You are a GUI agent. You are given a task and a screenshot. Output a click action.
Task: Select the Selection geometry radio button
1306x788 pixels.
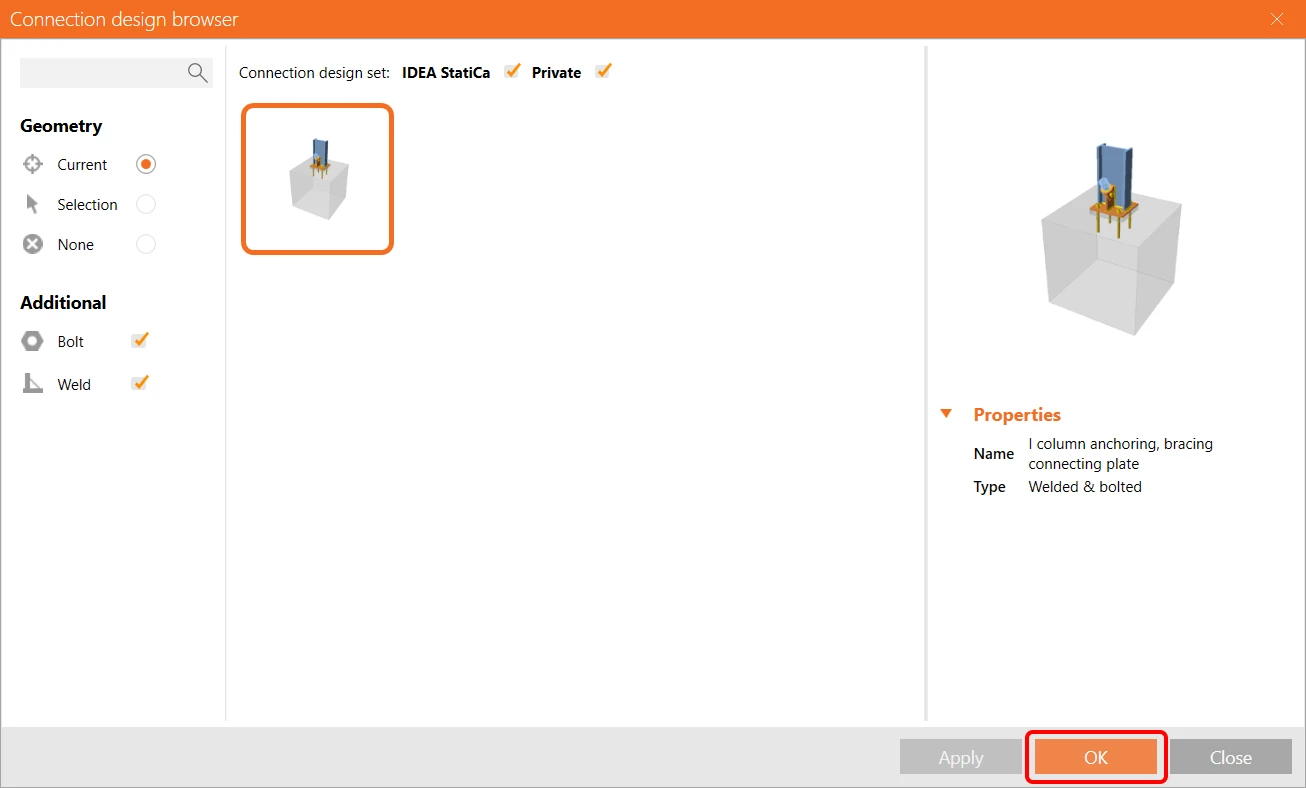(146, 204)
